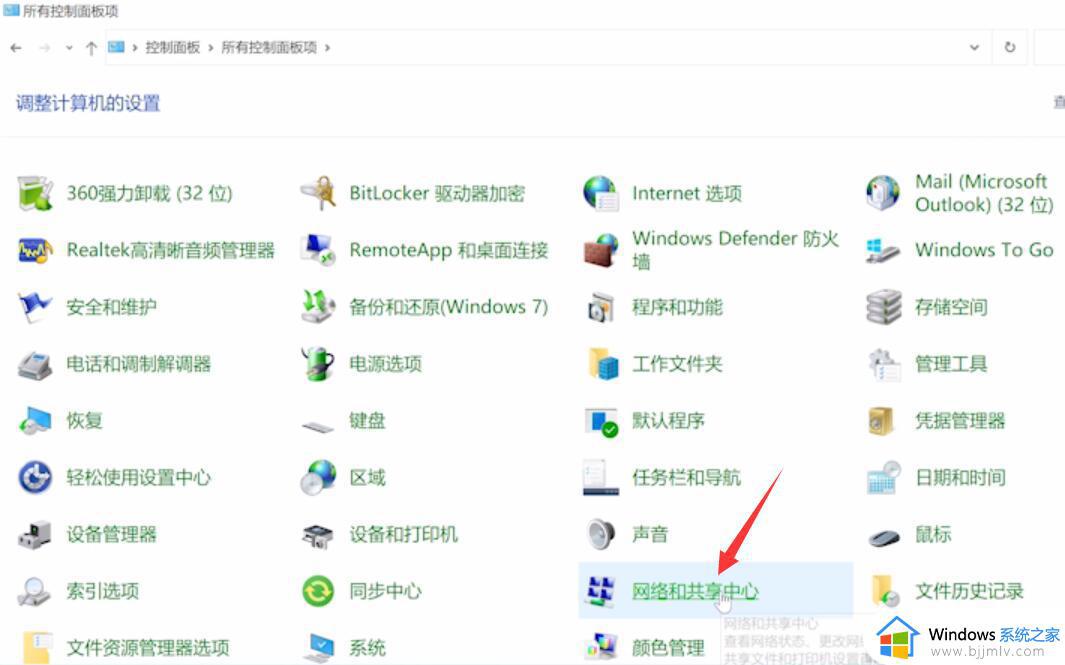Open the 索引选项 magnifier icon

pyautogui.click(x=33, y=591)
